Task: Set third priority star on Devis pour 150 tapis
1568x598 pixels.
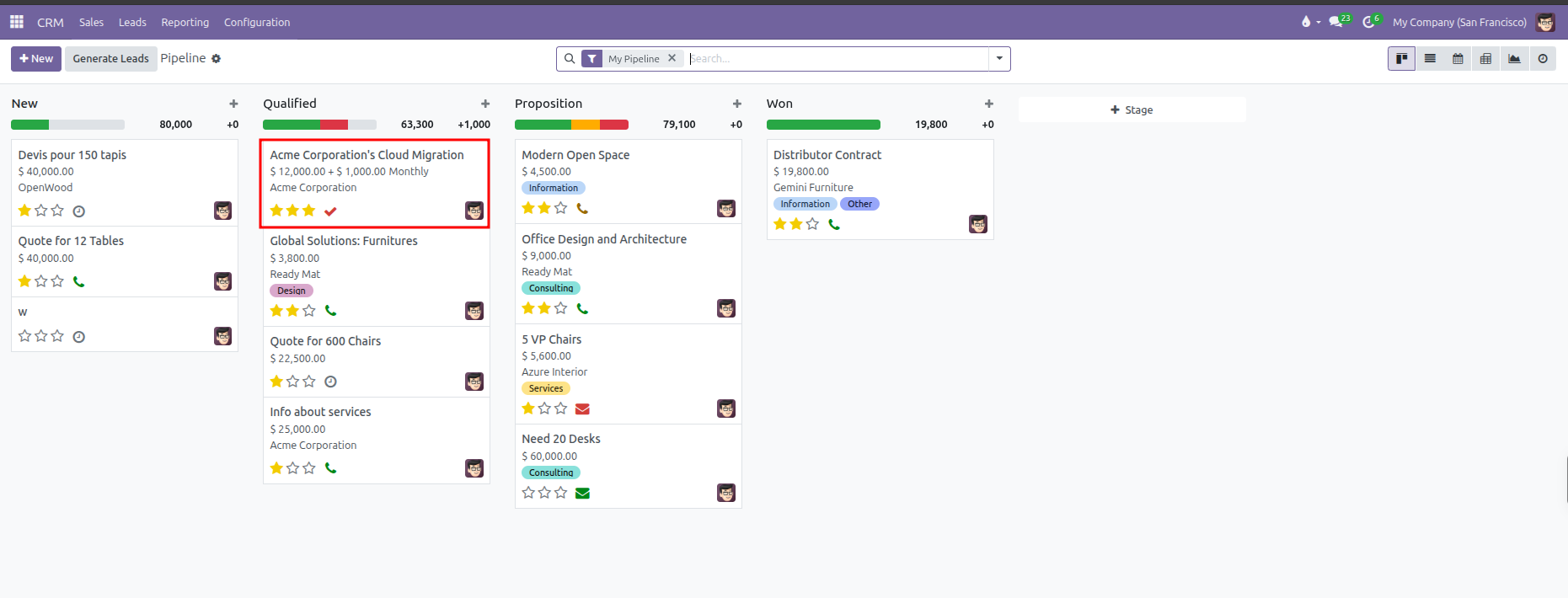Action: click(x=57, y=211)
